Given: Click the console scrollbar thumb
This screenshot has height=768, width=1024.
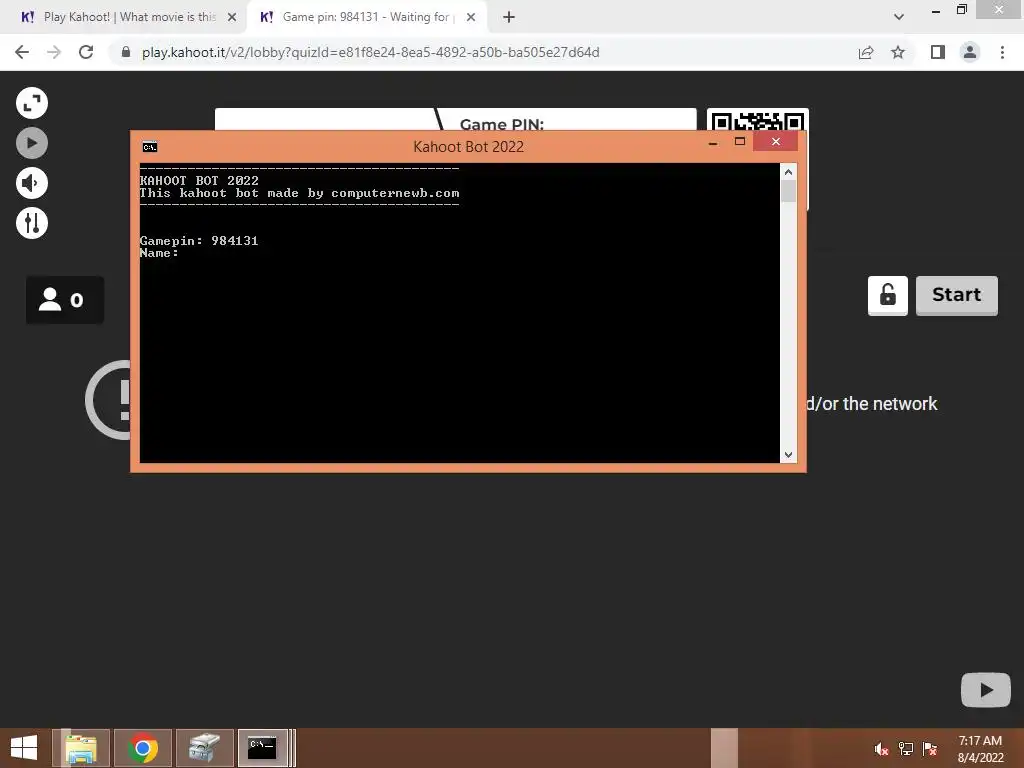Looking at the screenshot, I should point(788,191).
